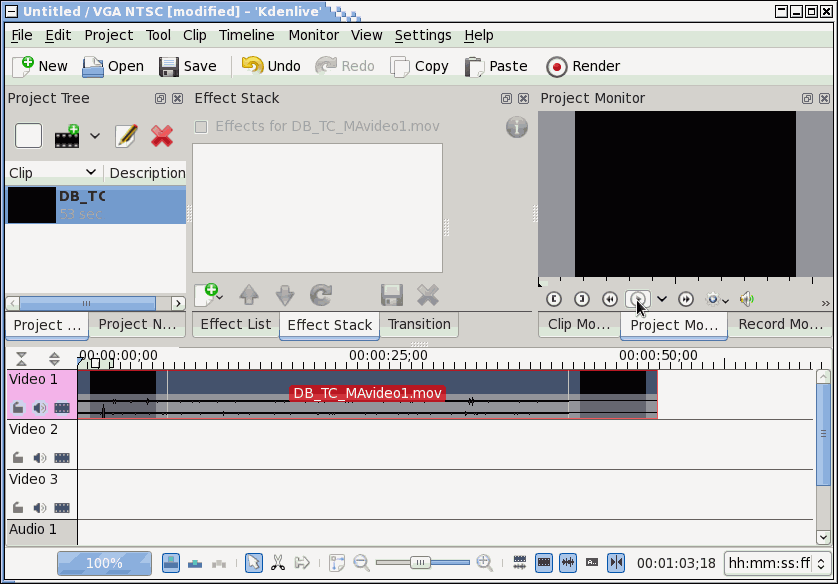Open play options dropdown arrow in monitor

click(x=662, y=299)
